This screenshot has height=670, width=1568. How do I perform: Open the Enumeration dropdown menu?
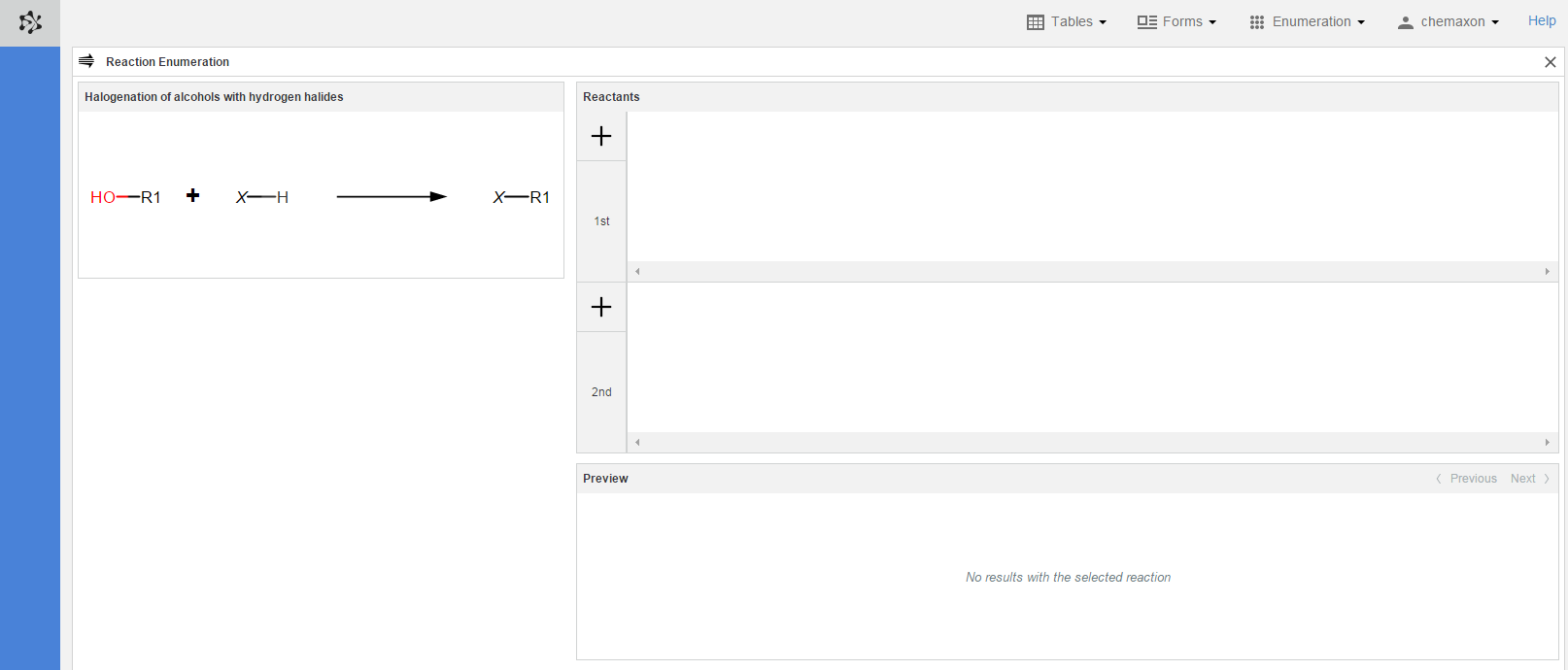(x=1307, y=21)
